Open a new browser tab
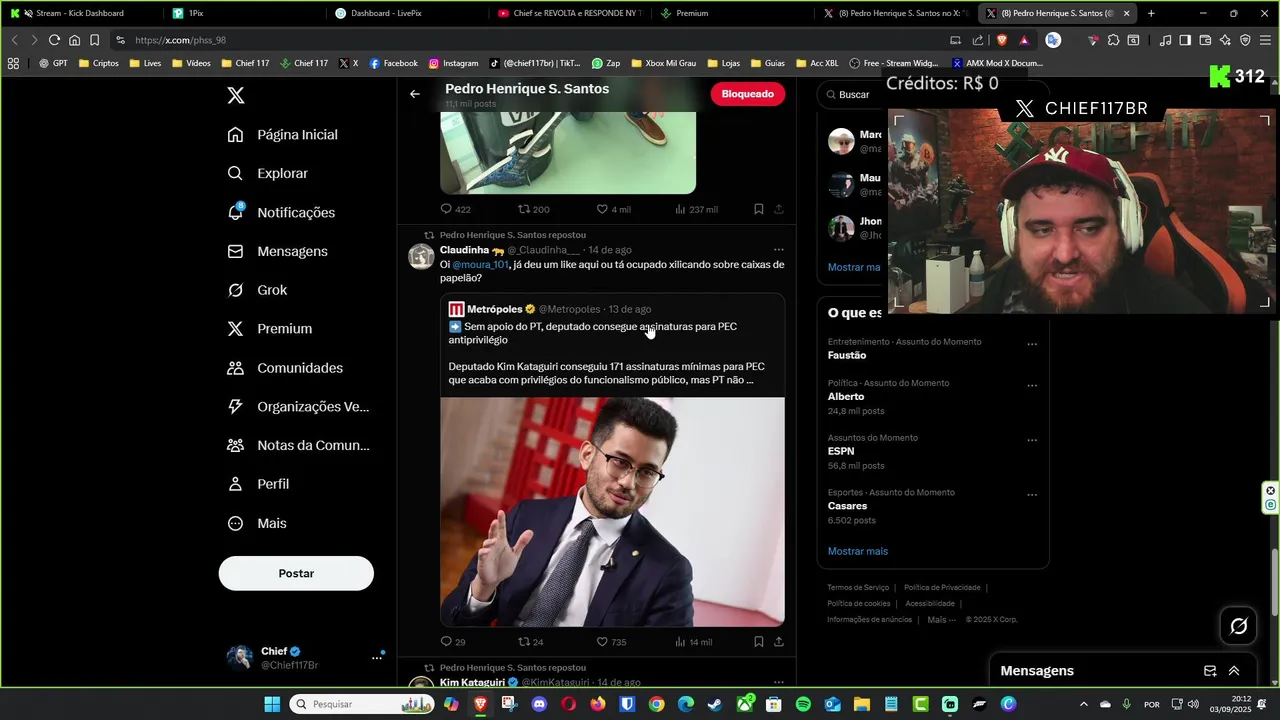 point(1151,13)
